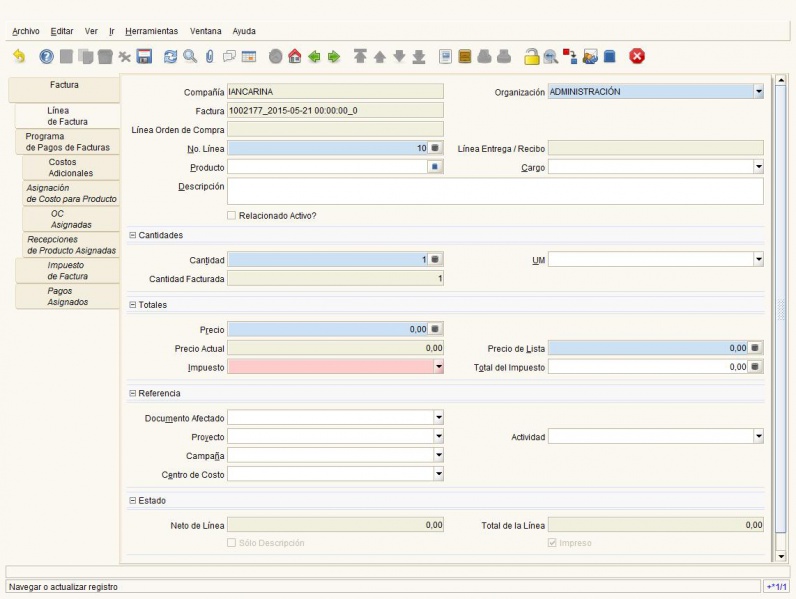Open the Herramientas menu
The image size is (796, 599).
(151, 31)
